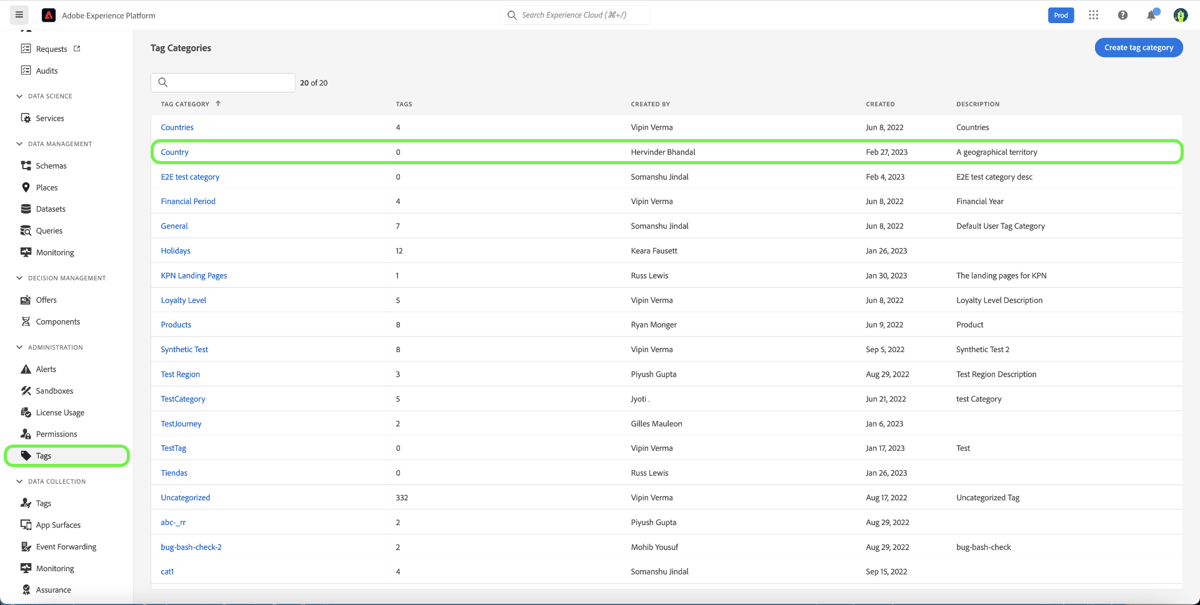Open the Help menu
The height and width of the screenshot is (605, 1200).
[1122, 14]
